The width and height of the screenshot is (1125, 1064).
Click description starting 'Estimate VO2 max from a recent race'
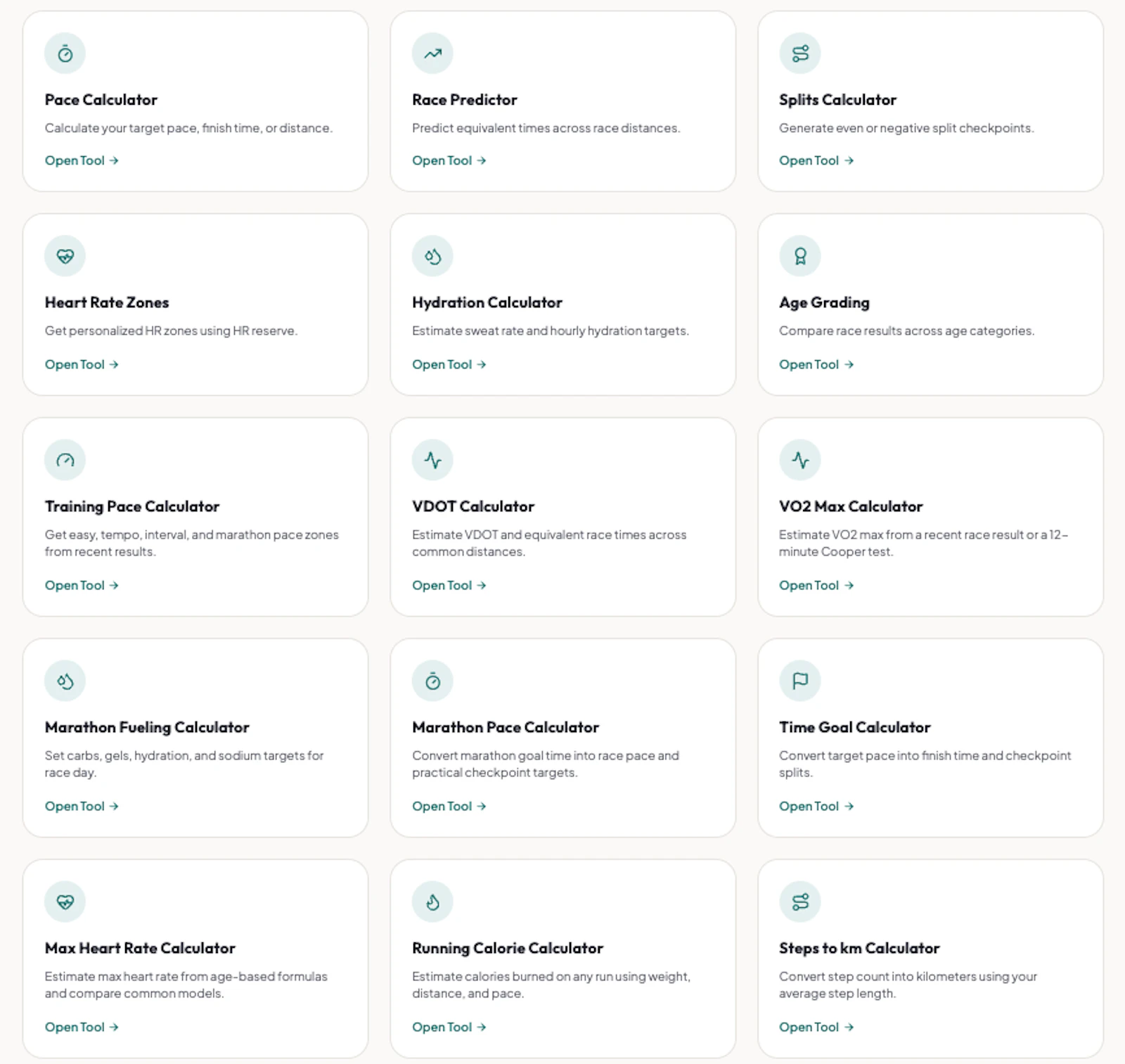[x=923, y=543]
